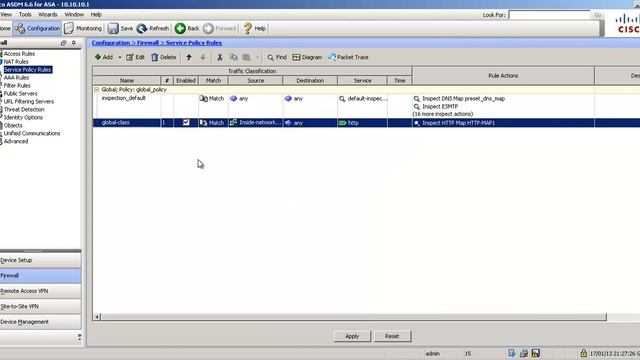Click the Inspect HTTP Map HTTP-MAP1 action
Screen dimensions: 640x360
[458, 123]
